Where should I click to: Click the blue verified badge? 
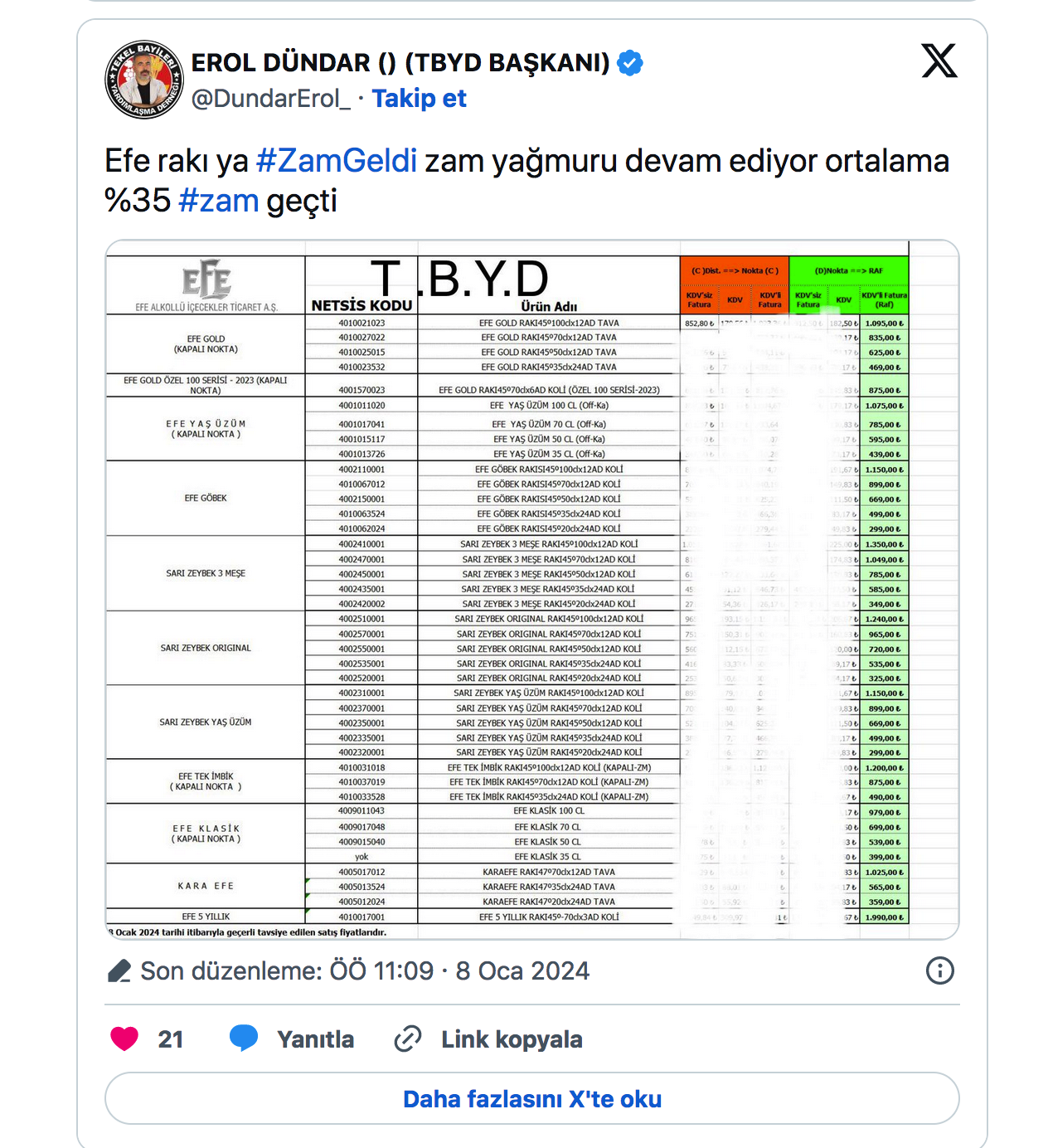[630, 63]
